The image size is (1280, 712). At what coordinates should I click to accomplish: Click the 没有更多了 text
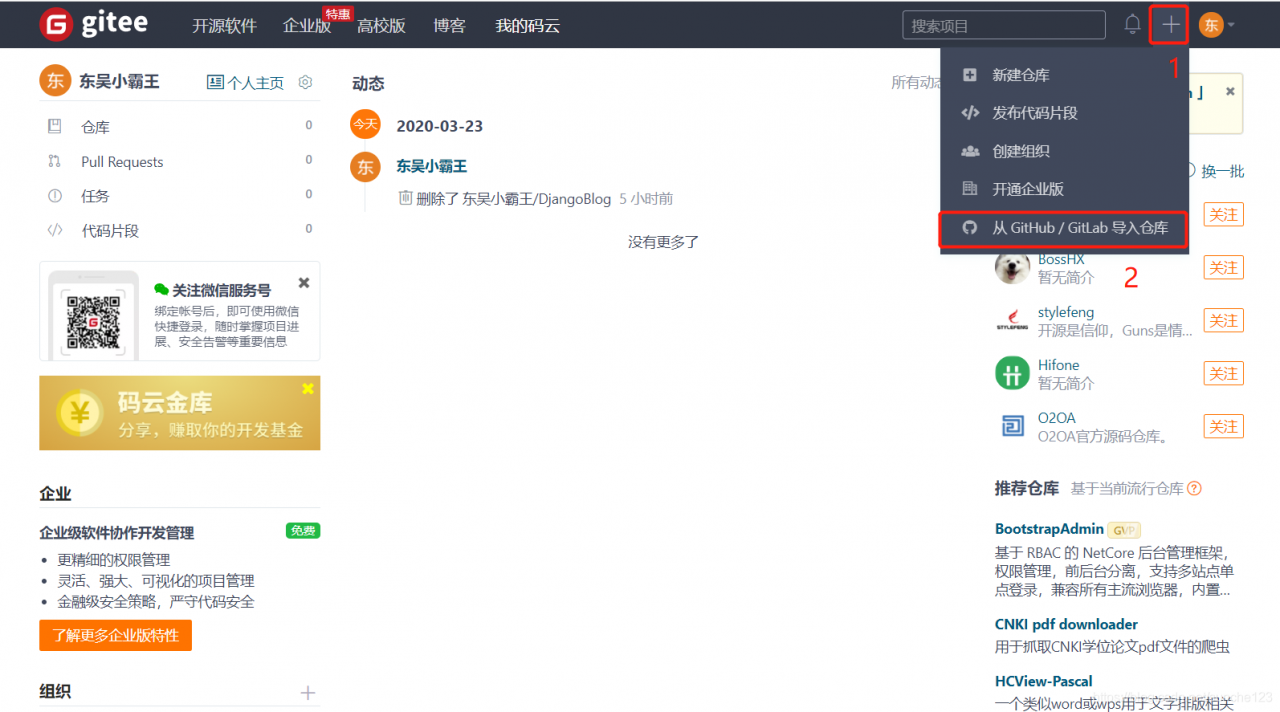[663, 242]
